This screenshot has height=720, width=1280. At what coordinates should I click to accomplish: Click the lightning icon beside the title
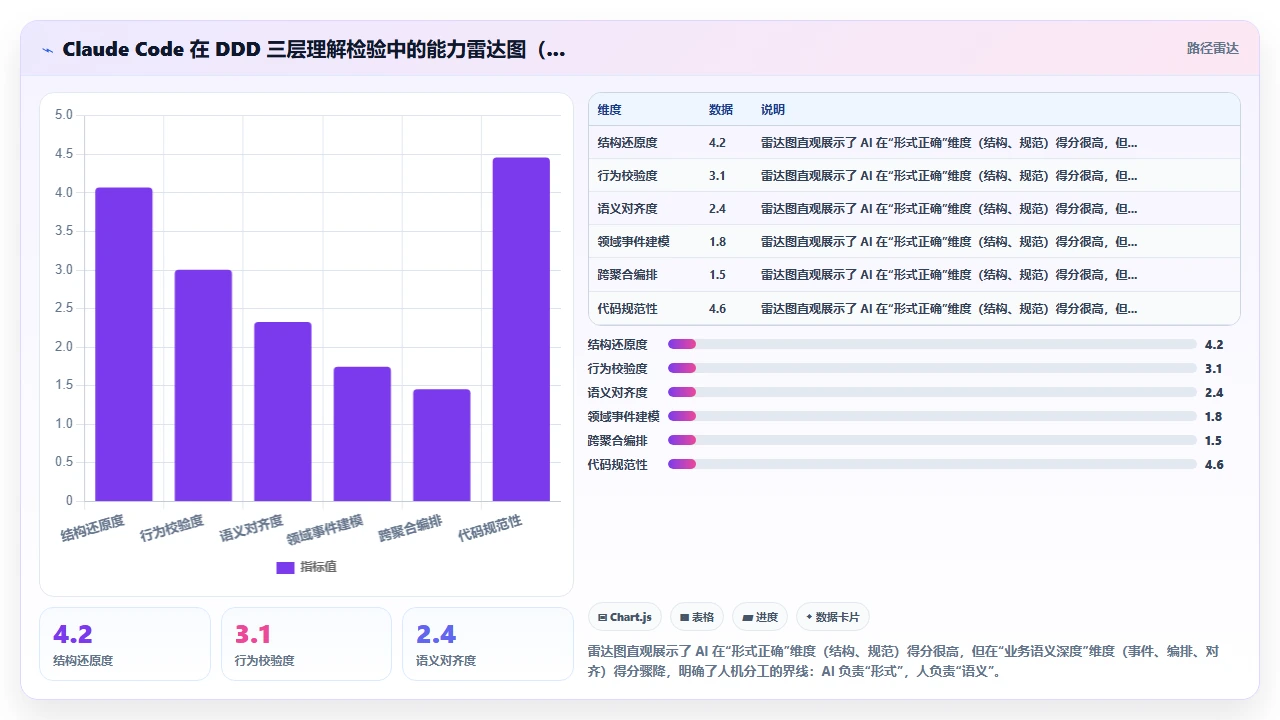[x=47, y=49]
